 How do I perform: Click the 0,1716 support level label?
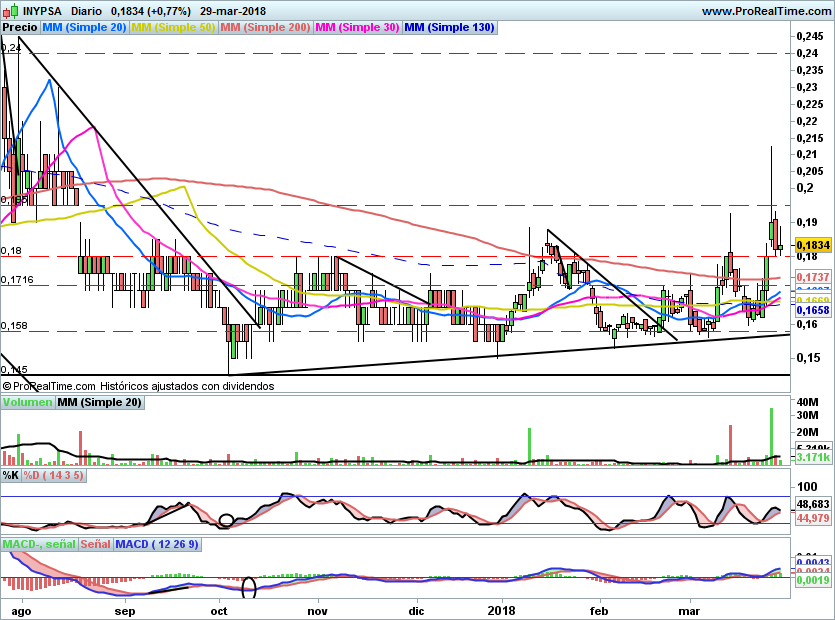pos(17,280)
